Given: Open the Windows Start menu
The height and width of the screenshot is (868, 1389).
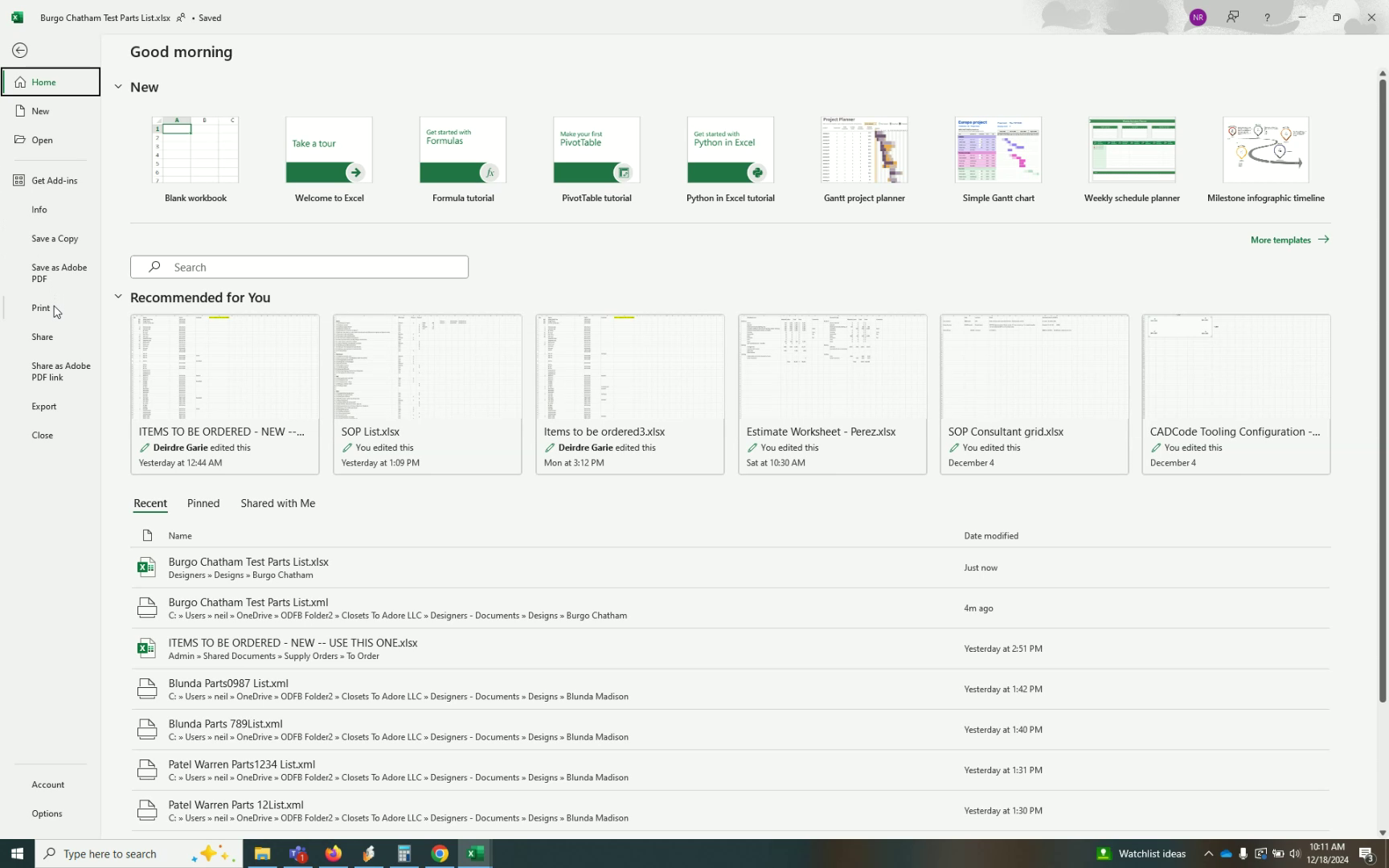Looking at the screenshot, I should point(17,854).
